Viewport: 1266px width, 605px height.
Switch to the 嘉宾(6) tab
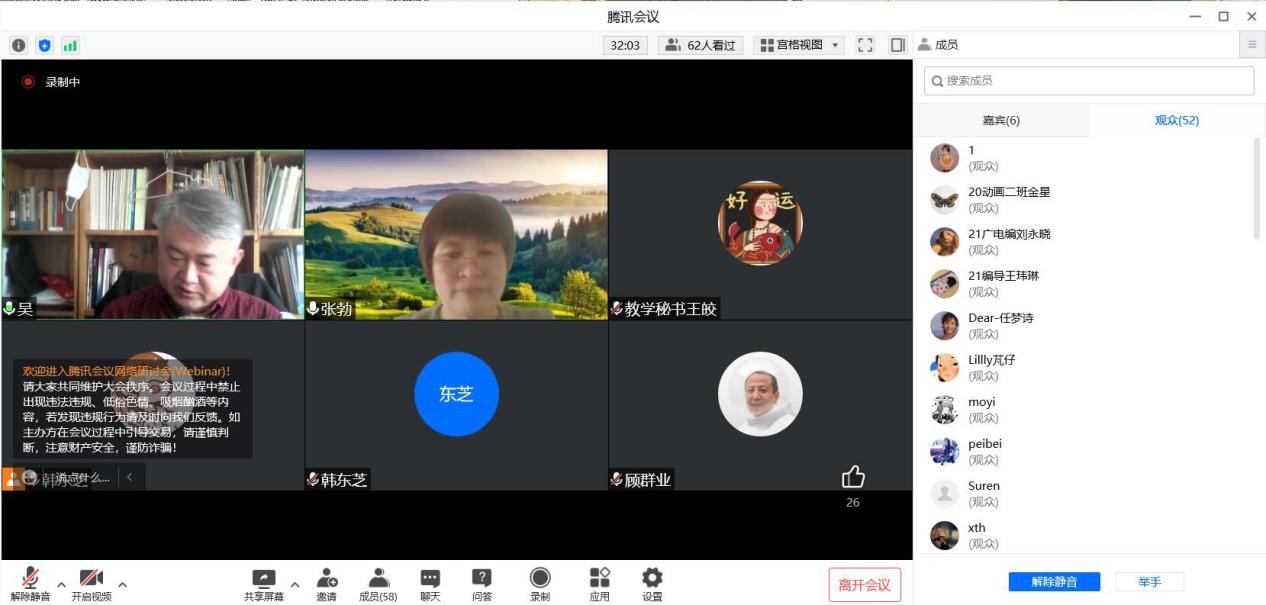1001,120
